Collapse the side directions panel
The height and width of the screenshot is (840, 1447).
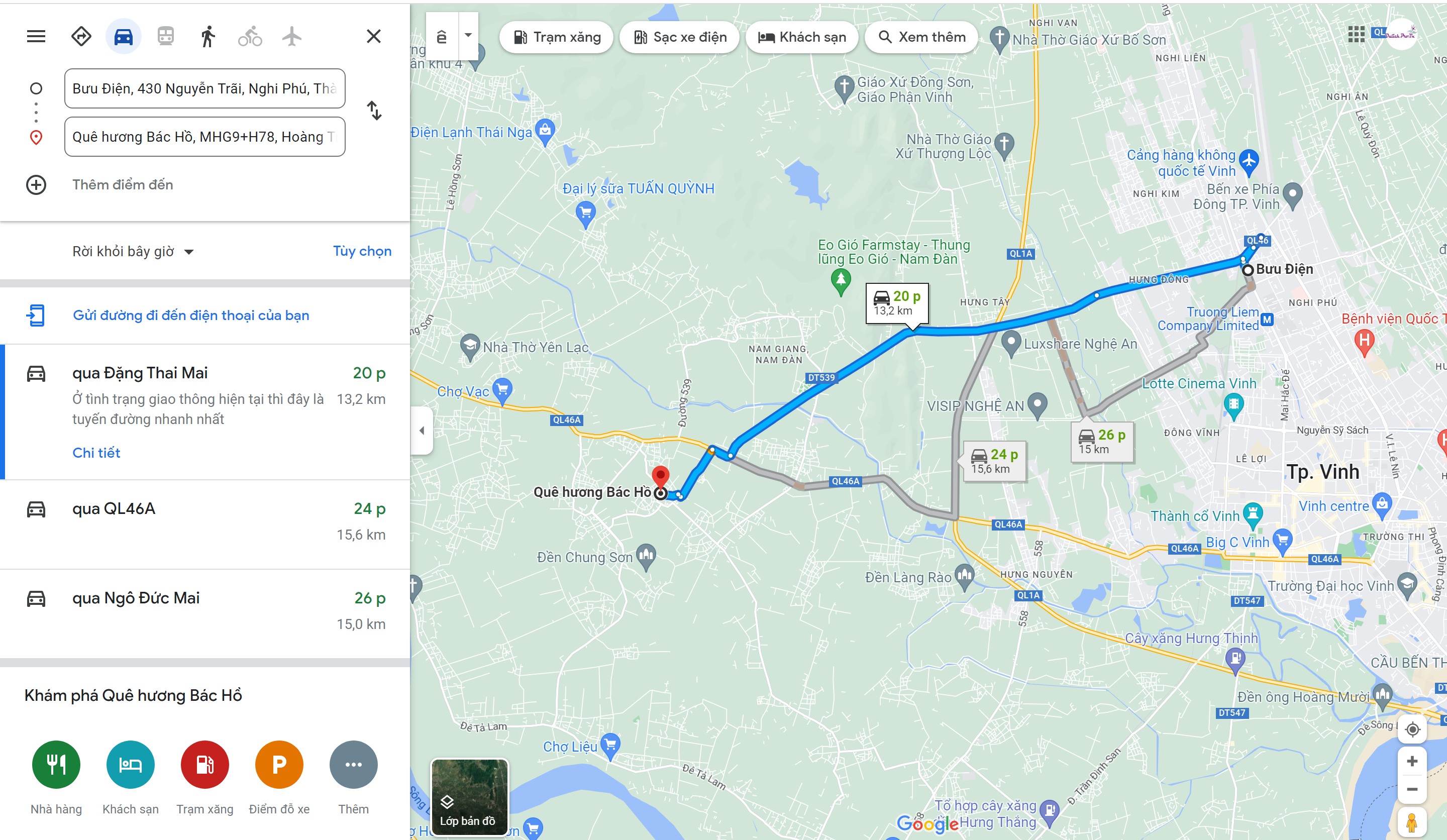pyautogui.click(x=422, y=430)
